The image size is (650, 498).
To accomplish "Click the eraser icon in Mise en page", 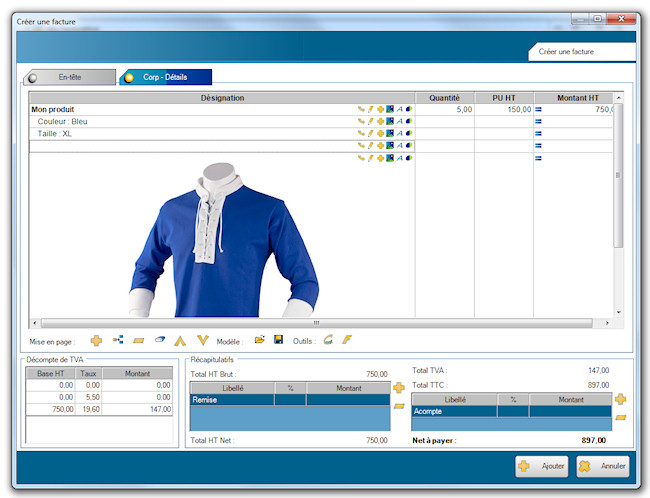I will 159,341.
